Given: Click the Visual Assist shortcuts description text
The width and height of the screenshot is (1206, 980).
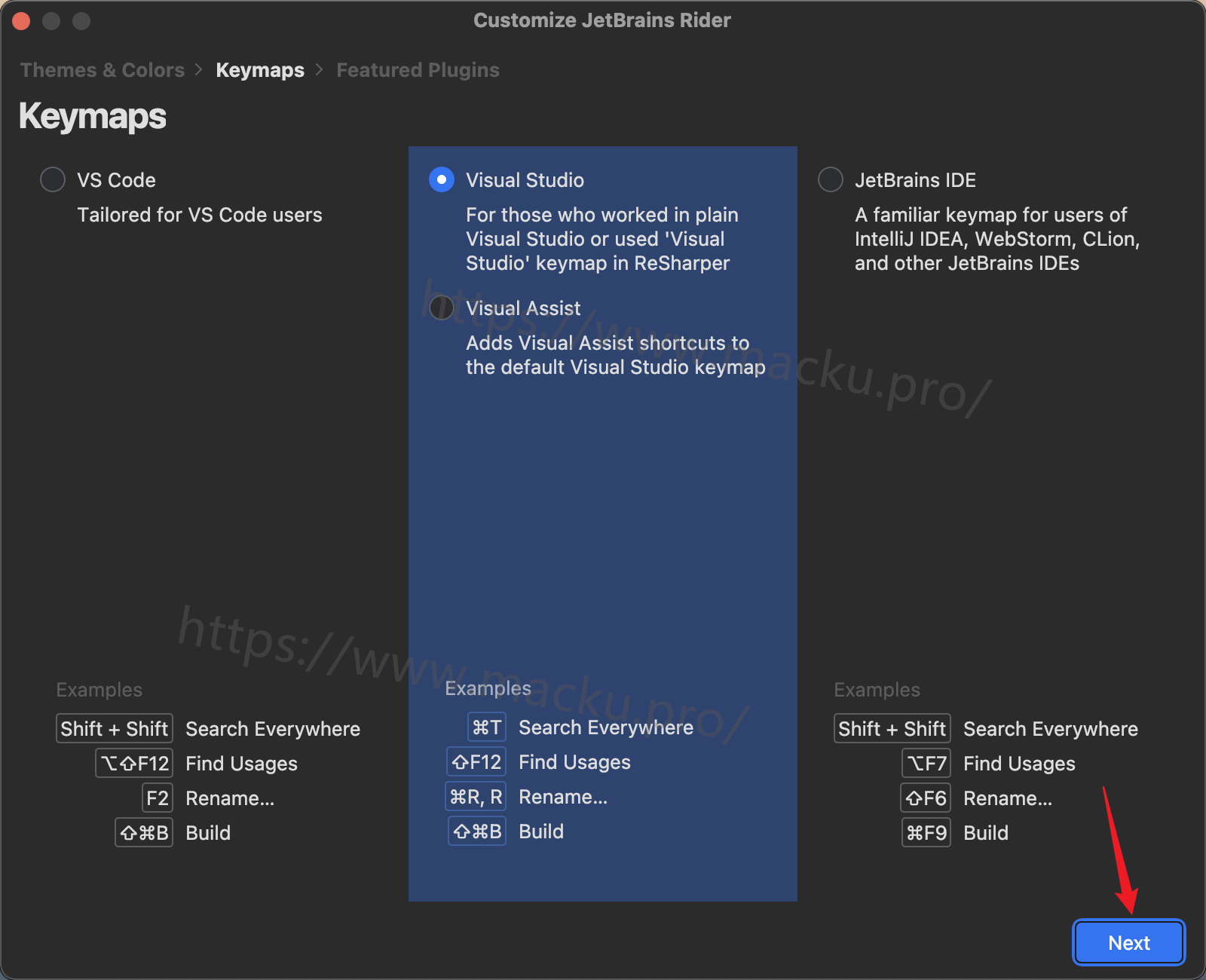Looking at the screenshot, I should pyautogui.click(x=616, y=355).
